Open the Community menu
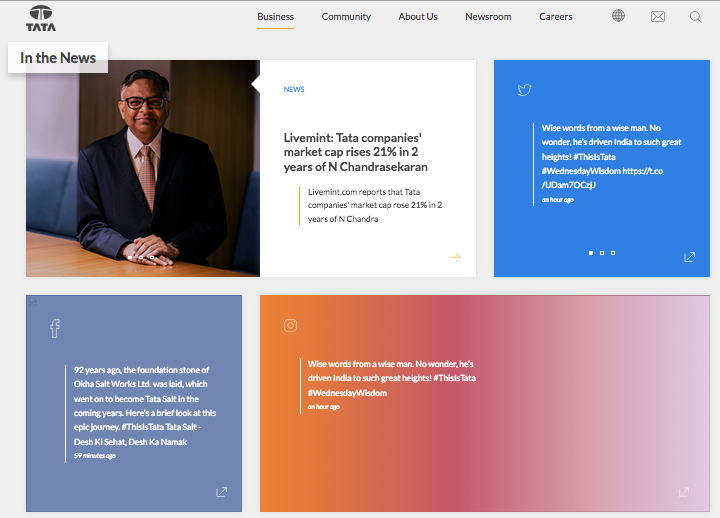Viewport: 720px width, 518px height. point(346,17)
